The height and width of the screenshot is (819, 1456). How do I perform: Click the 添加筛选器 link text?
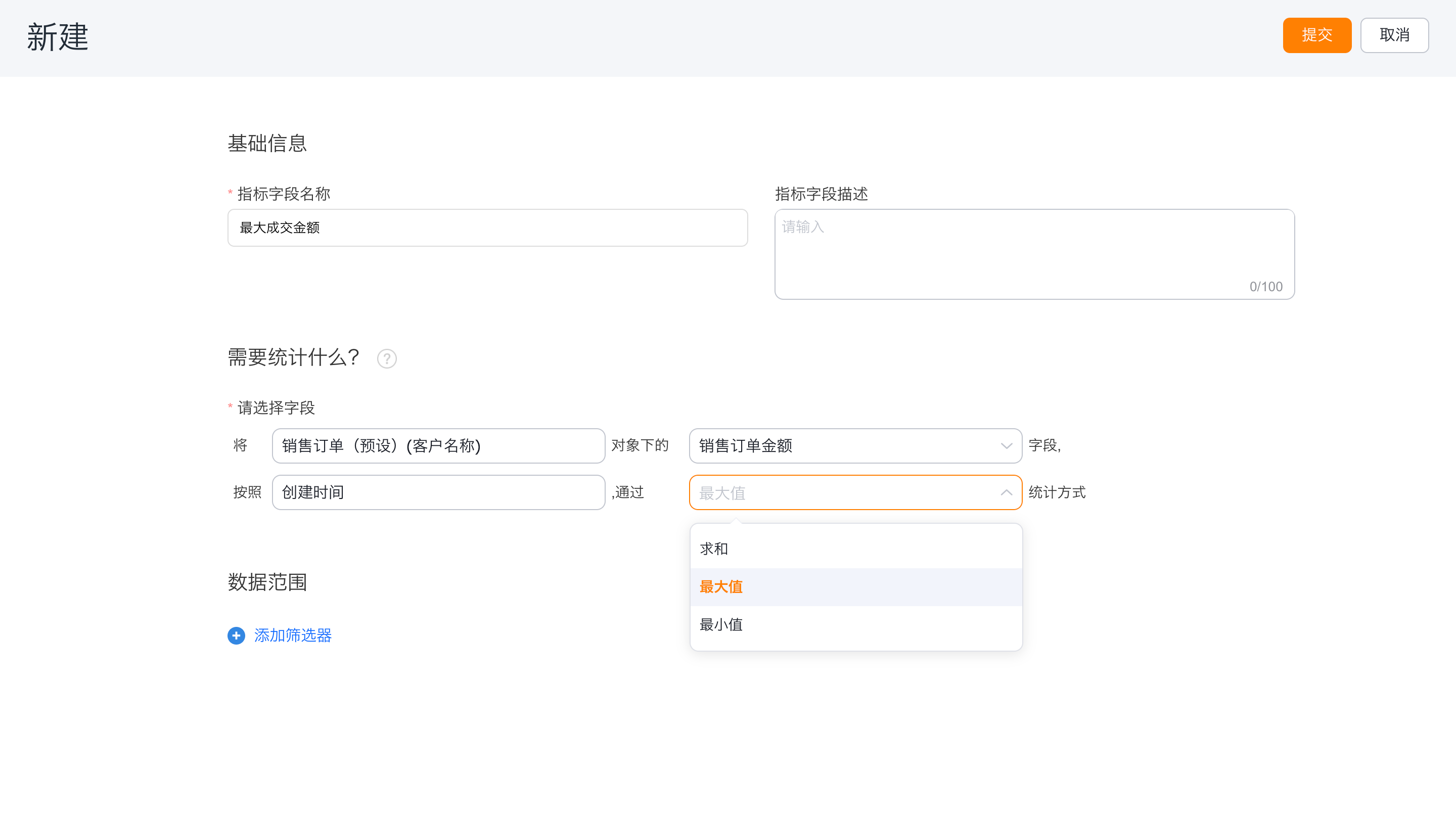pos(293,635)
